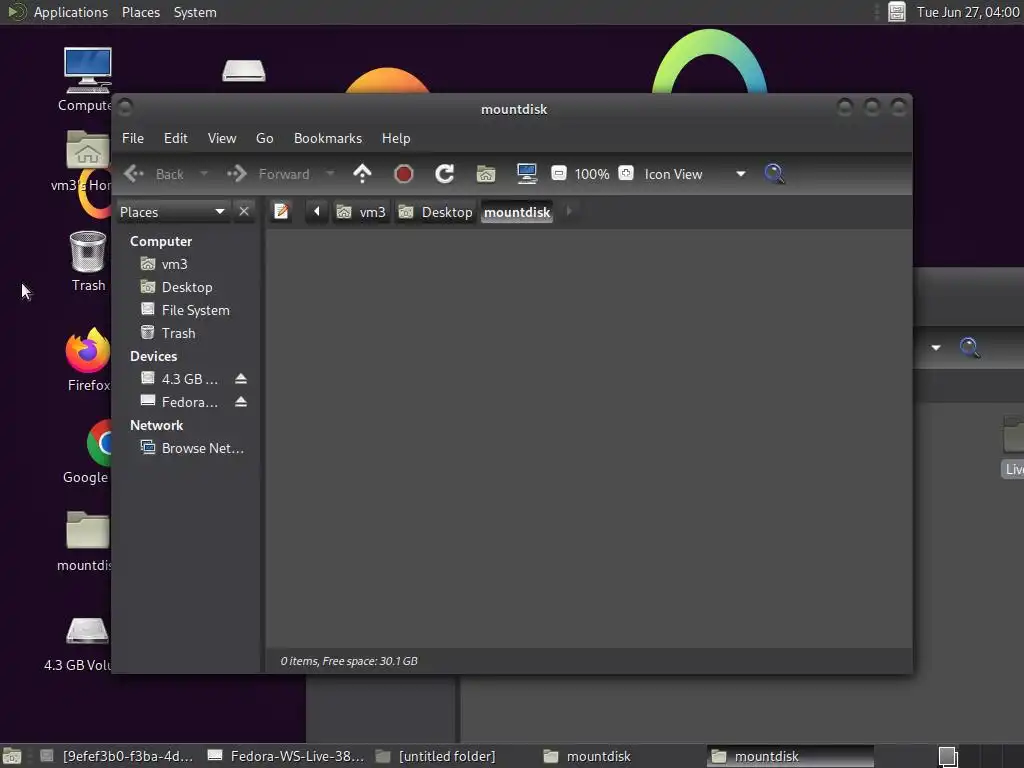Open the Edit menu
The width and height of the screenshot is (1024, 768).
click(176, 138)
